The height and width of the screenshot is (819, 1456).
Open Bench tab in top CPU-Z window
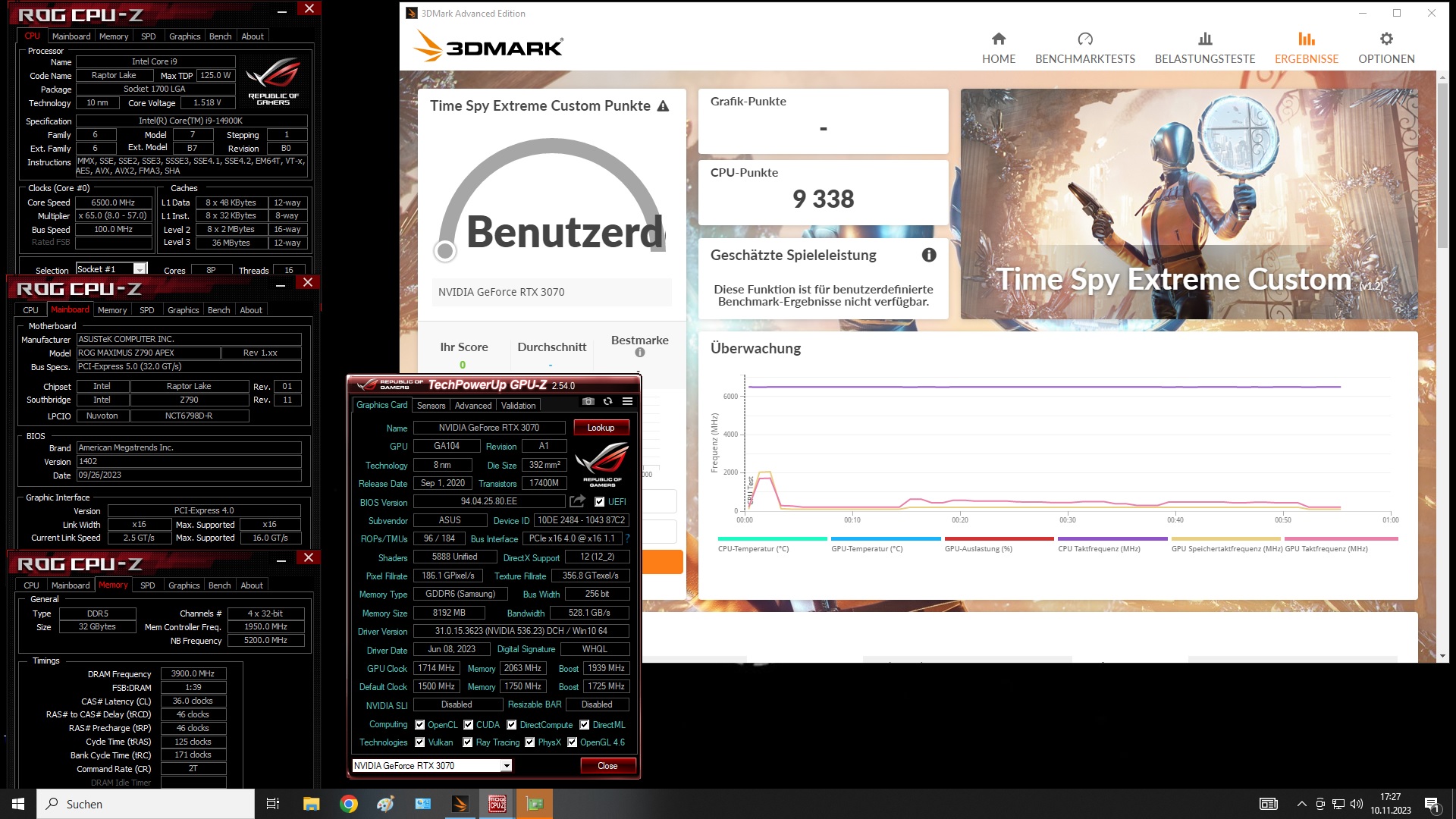click(x=220, y=36)
